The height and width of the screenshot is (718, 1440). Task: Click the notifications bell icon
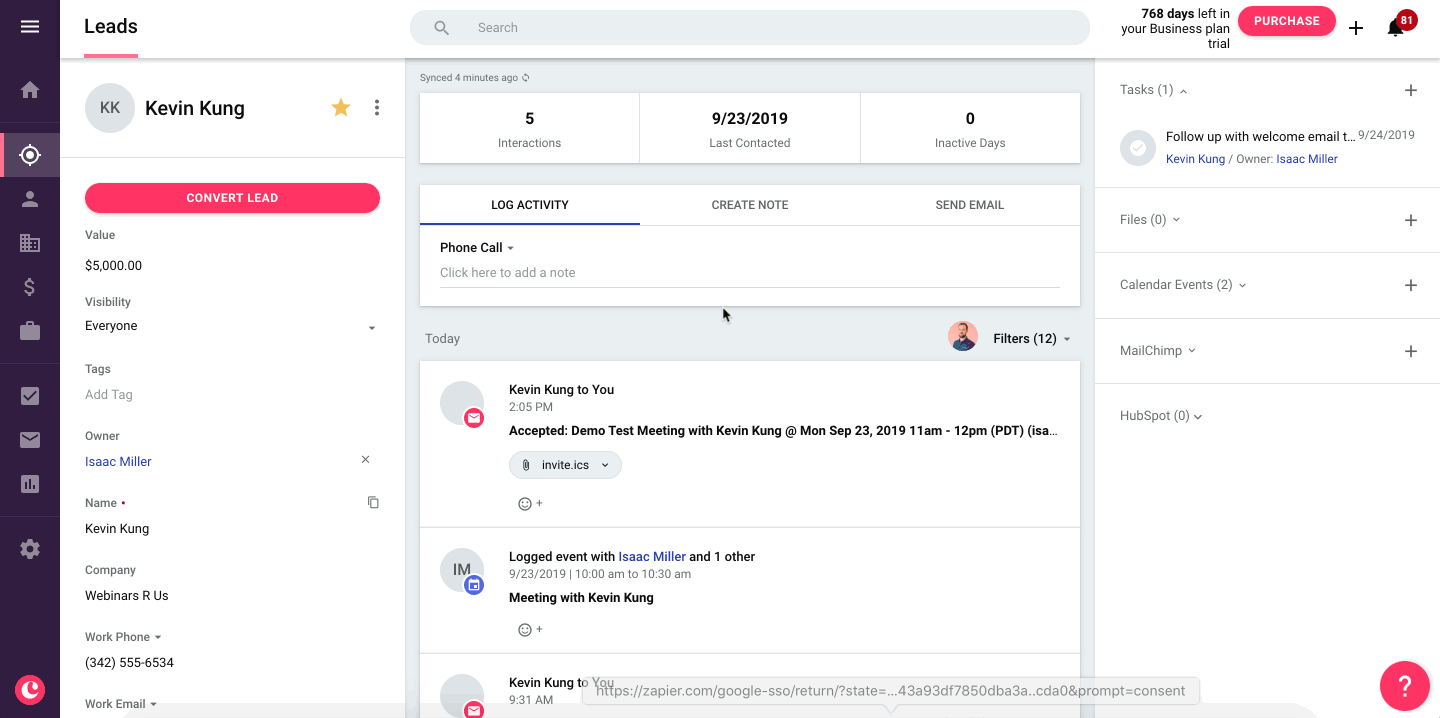click(1395, 28)
